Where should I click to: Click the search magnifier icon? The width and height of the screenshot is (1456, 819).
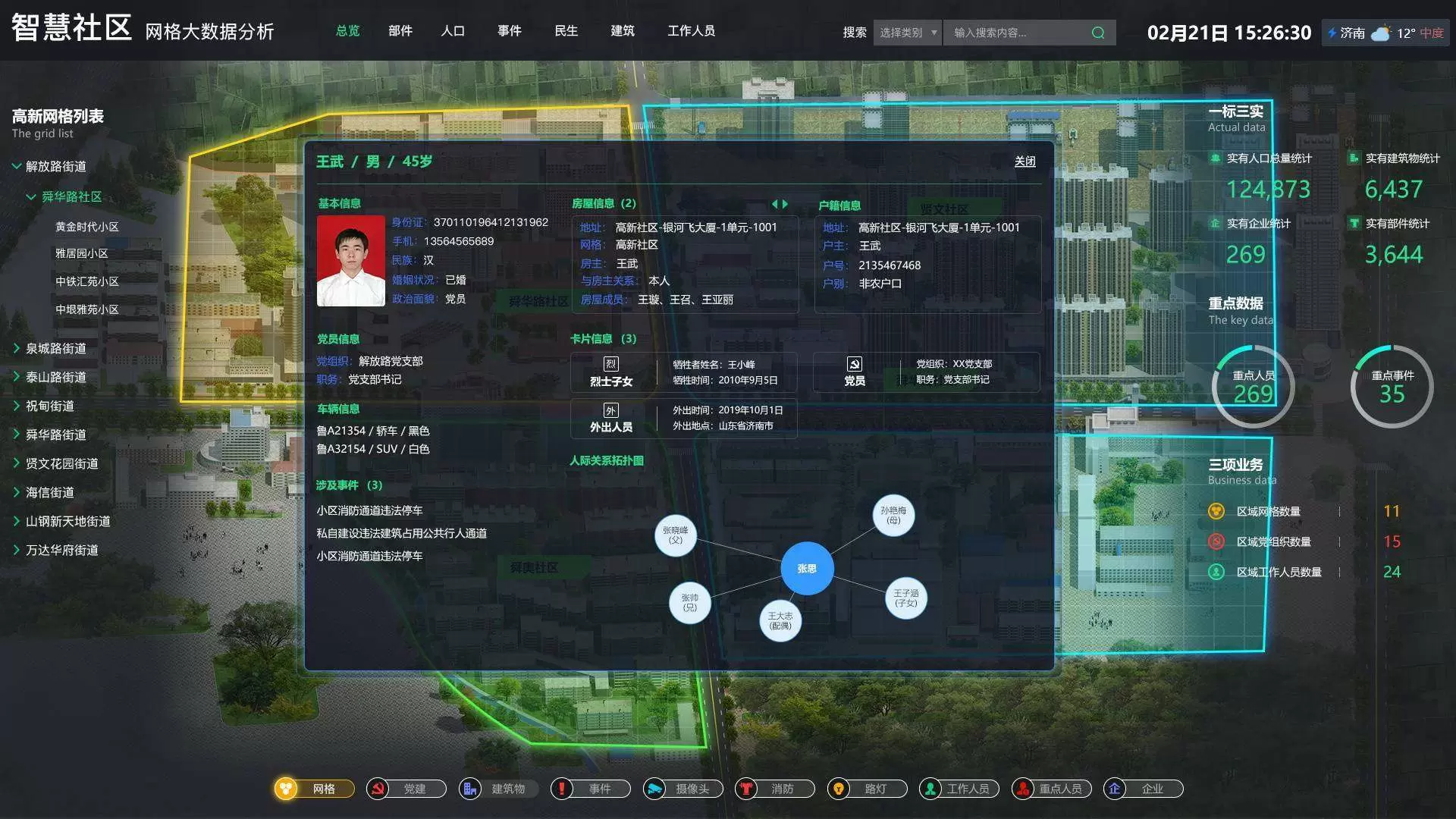click(1097, 33)
